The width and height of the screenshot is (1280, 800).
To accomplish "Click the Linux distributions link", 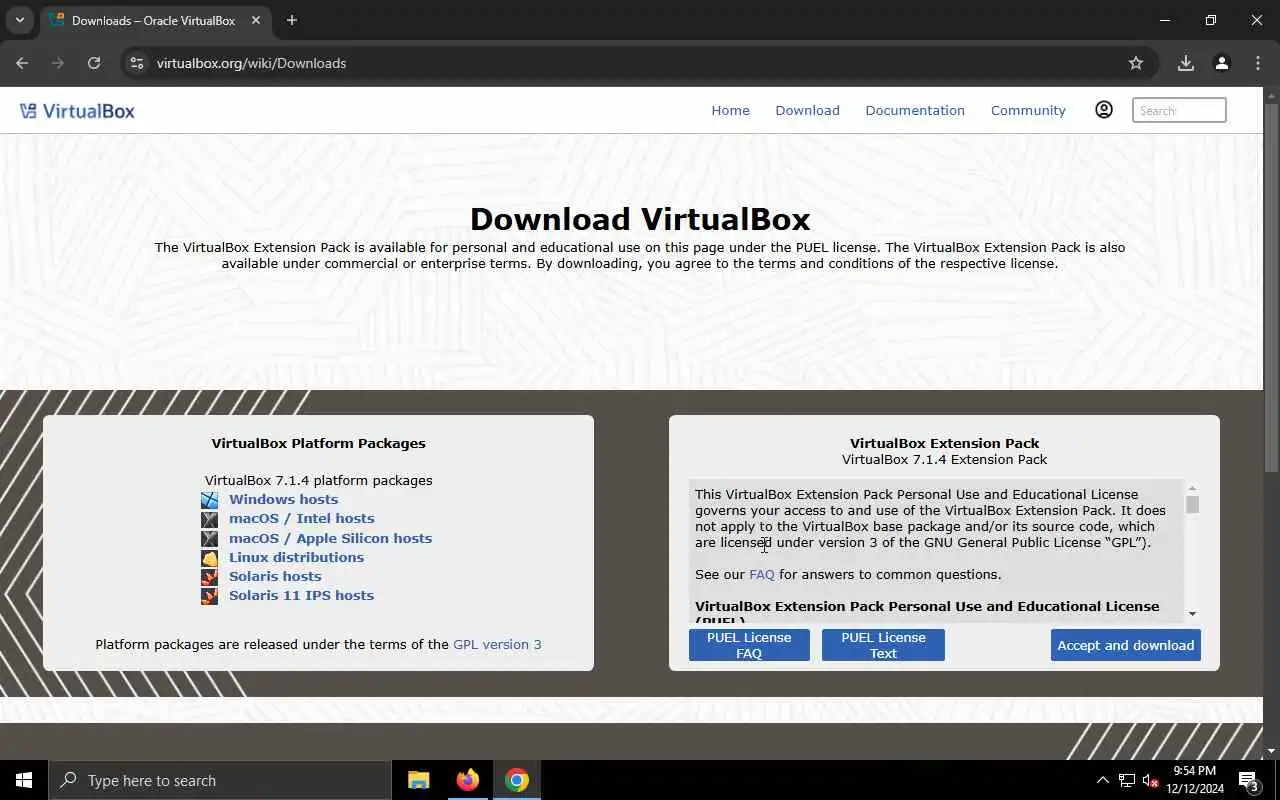I will pos(296,557).
